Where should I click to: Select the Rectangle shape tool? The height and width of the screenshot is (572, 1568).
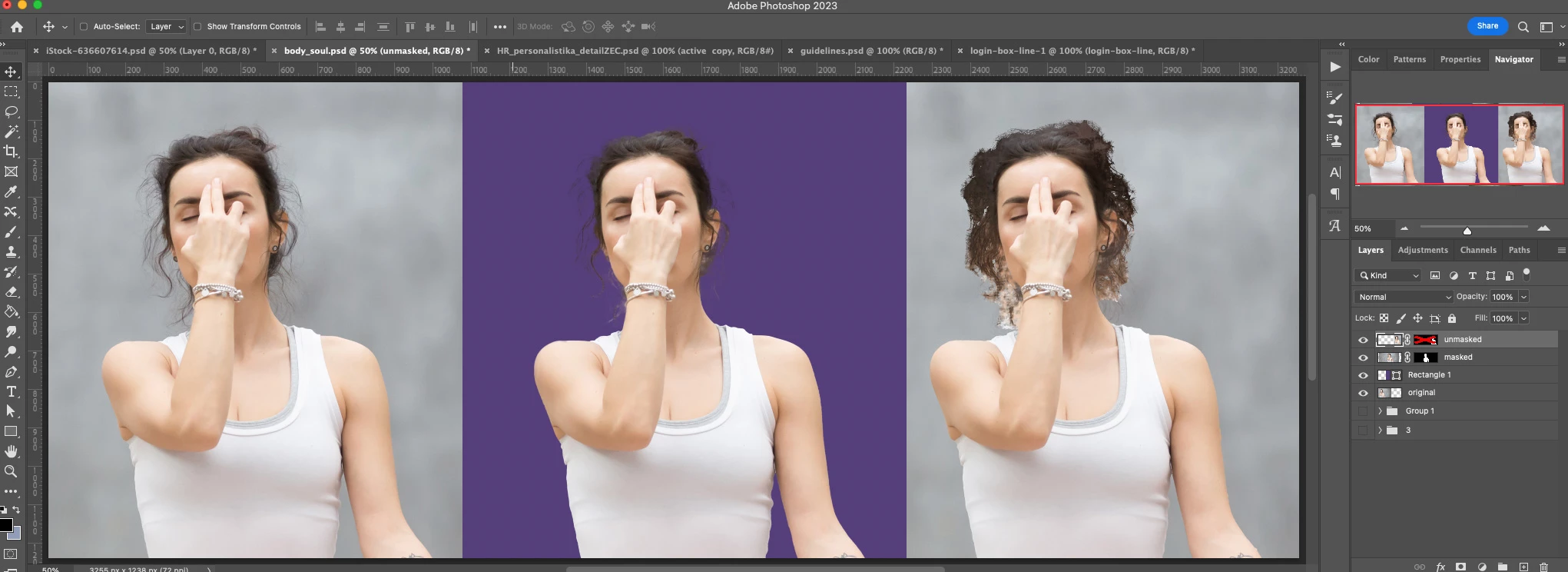point(11,431)
